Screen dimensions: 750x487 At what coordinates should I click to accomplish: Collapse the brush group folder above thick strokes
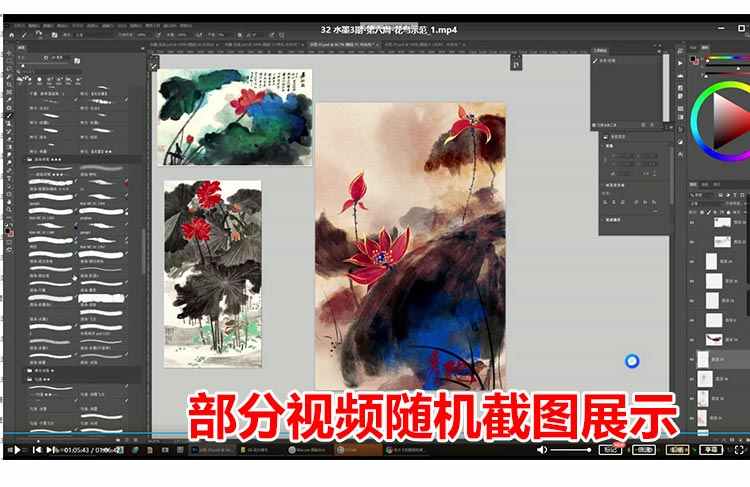(30, 159)
